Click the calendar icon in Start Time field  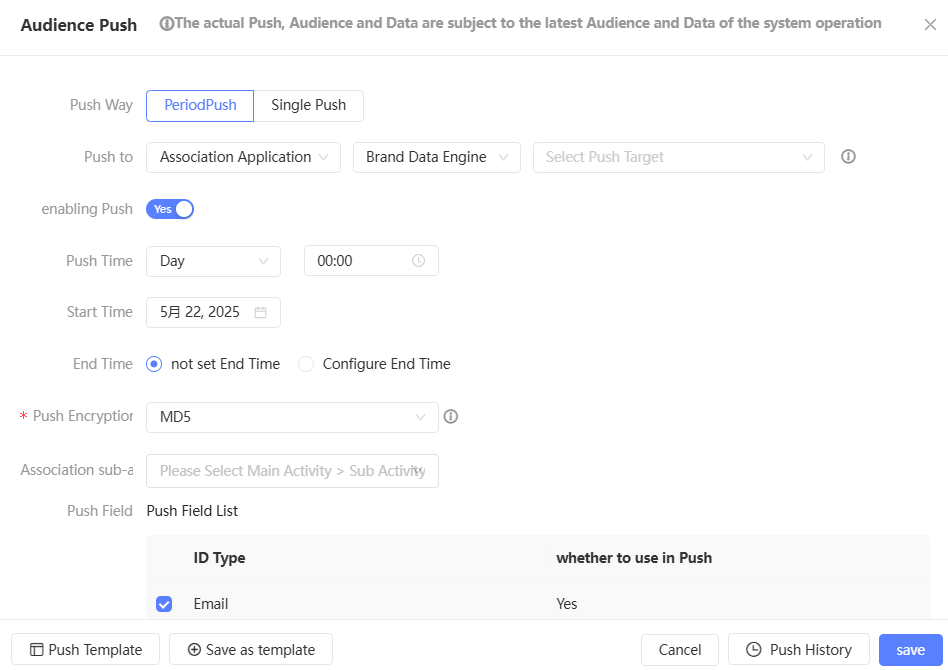pyautogui.click(x=260, y=312)
